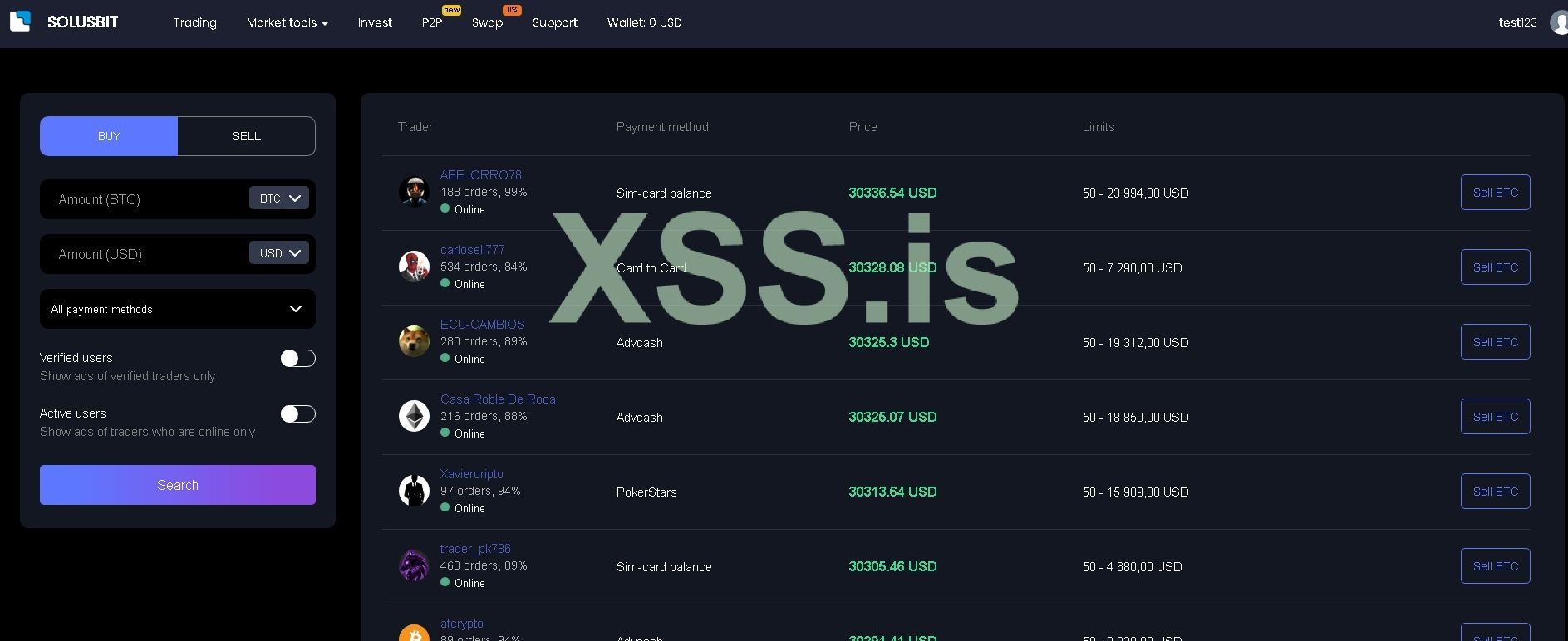This screenshot has height=641, width=1568.
Task: Open Xaviercripto's trader avatar
Action: click(414, 491)
